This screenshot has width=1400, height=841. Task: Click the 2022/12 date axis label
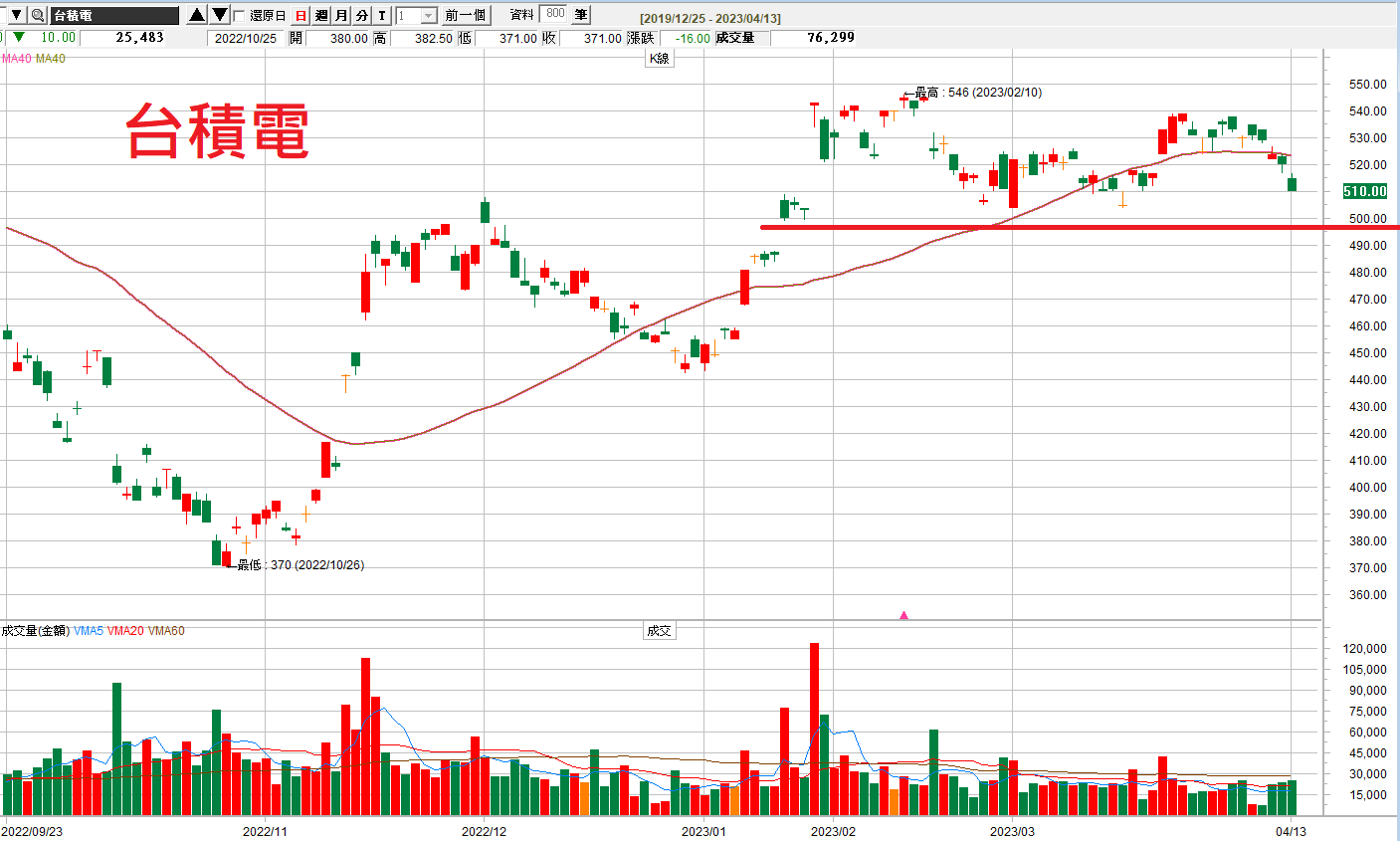tap(484, 832)
